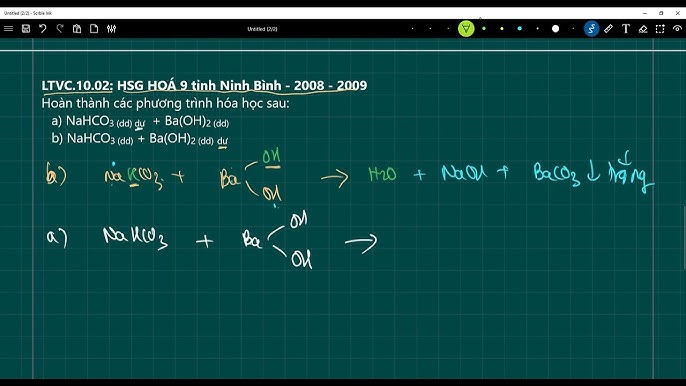This screenshot has height=386, width=686.
Task: Select the Eraser tool
Action: [x=643, y=29]
